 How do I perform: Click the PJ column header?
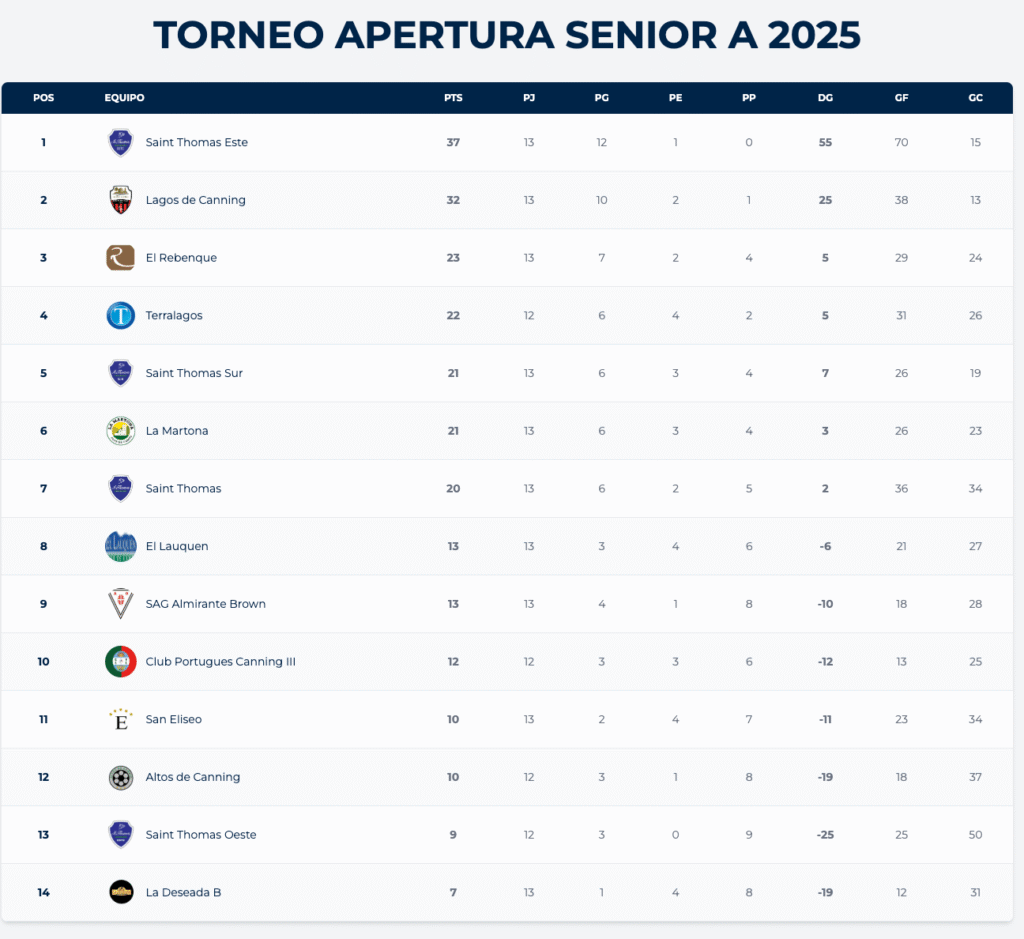(529, 98)
